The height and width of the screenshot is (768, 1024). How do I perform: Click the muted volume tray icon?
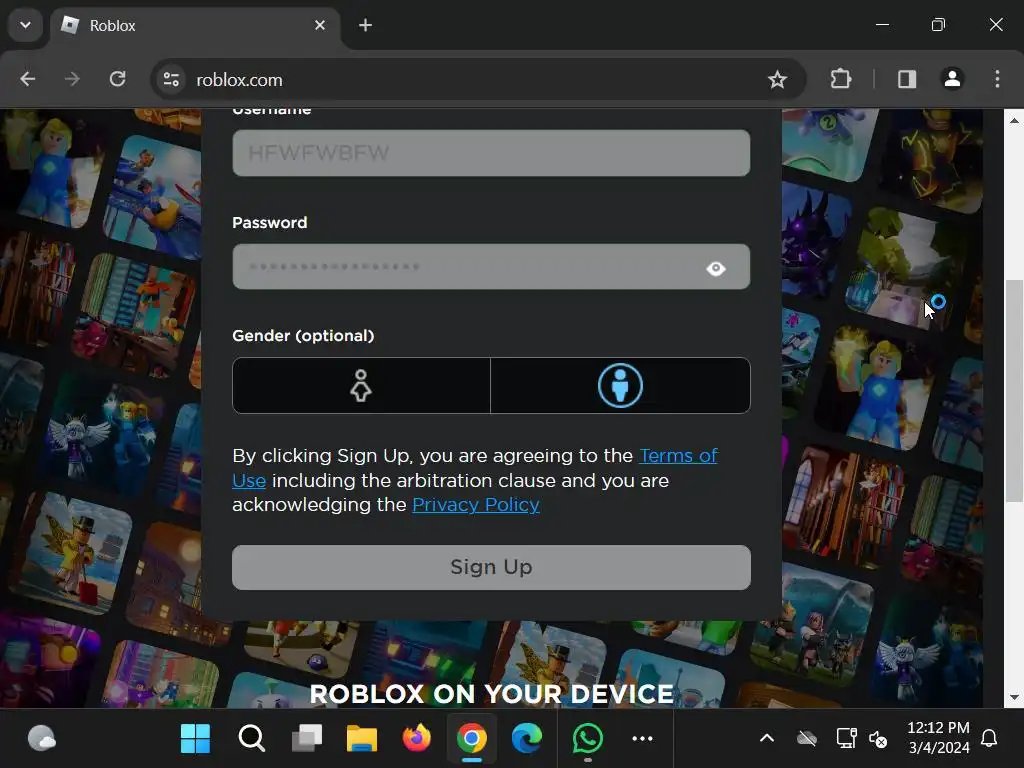(x=878, y=739)
